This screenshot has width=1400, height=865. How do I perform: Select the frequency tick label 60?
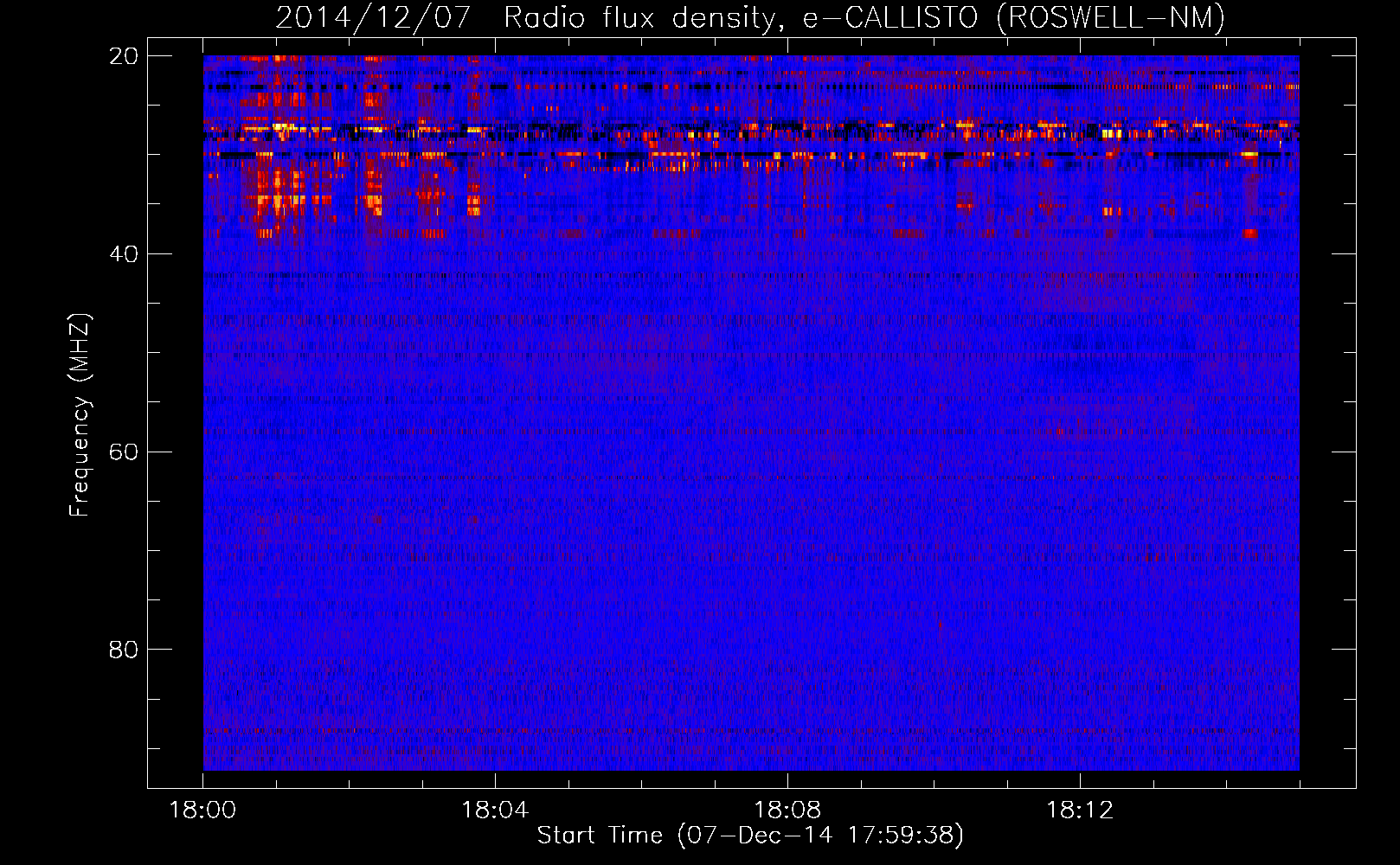pos(124,452)
